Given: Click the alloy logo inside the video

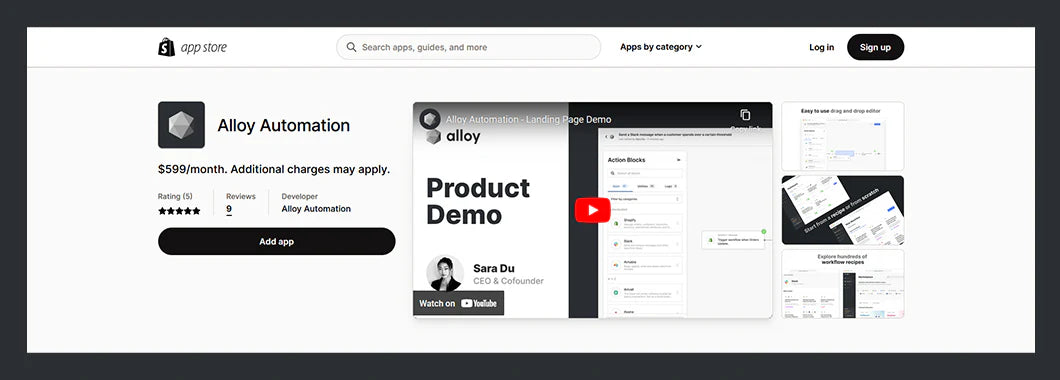Looking at the screenshot, I should point(453,136).
